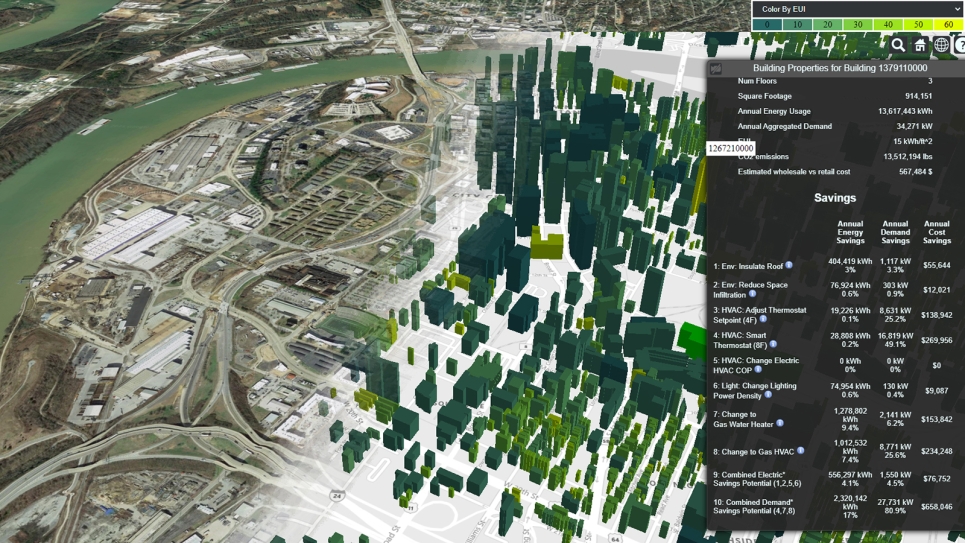This screenshot has height=543, width=965.
Task: Toggle camera icon in Building Properties header
Action: point(716,68)
